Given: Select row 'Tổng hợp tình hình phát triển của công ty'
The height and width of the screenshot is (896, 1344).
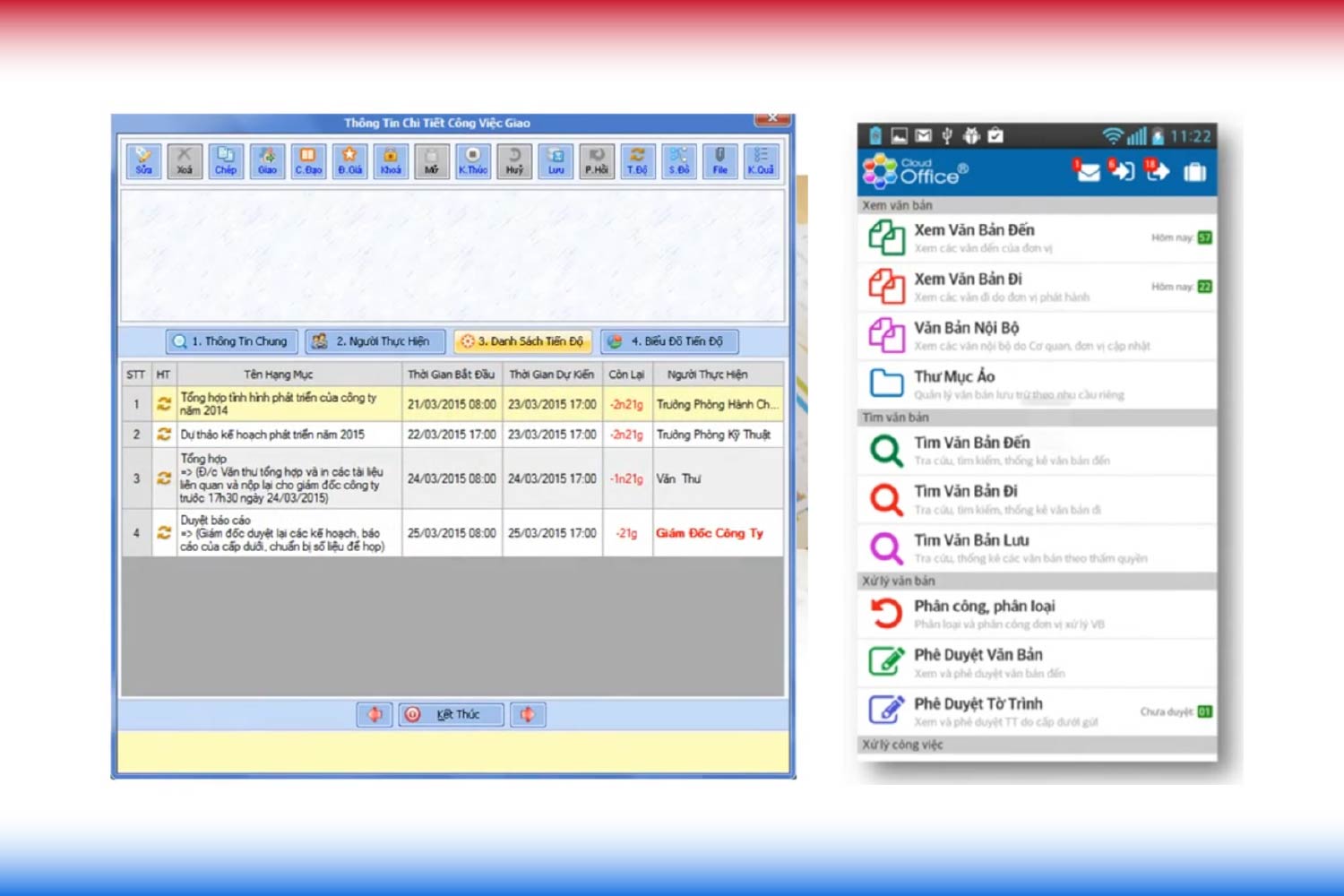Looking at the screenshot, I should pyautogui.click(x=452, y=404).
